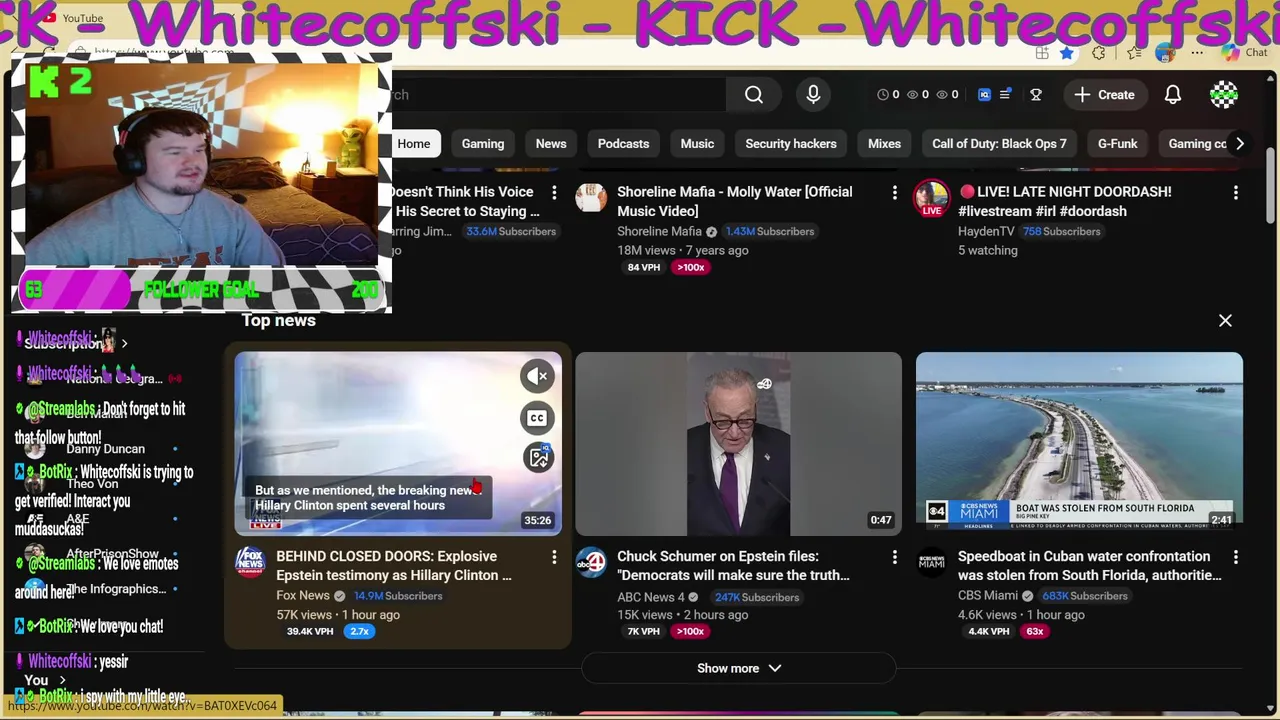Open HaydenTV live channel avatar

(x=931, y=197)
